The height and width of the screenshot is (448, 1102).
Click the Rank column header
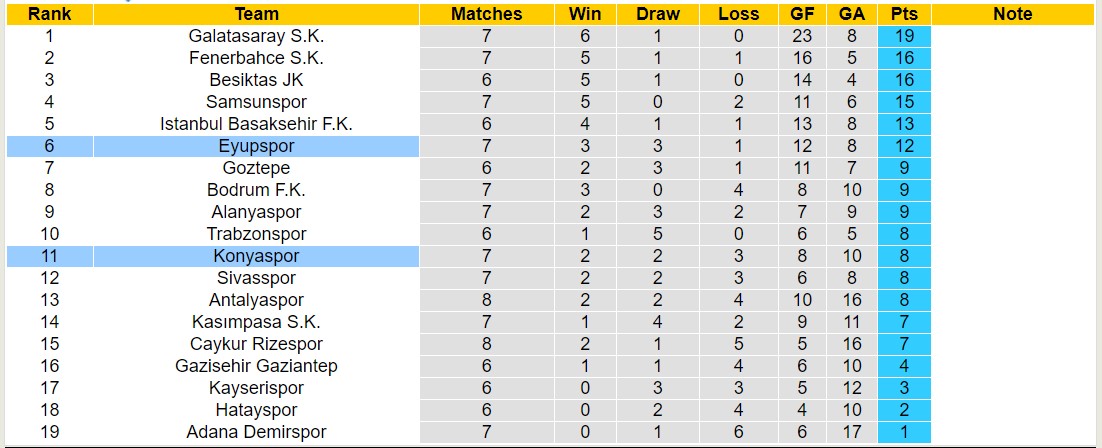click(48, 14)
